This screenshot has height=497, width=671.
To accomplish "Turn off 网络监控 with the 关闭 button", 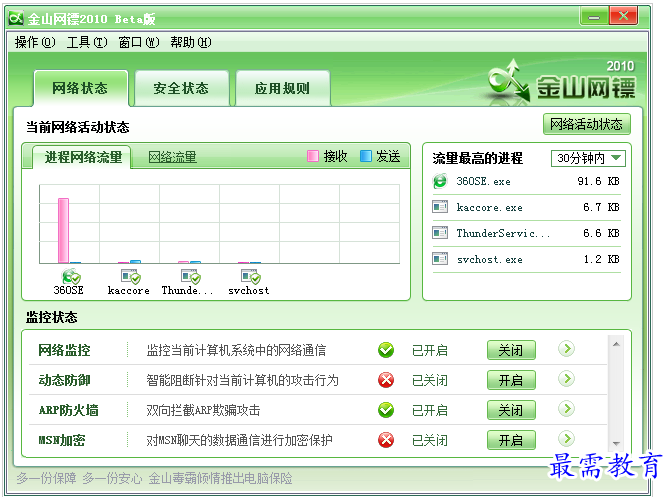I will point(511,351).
